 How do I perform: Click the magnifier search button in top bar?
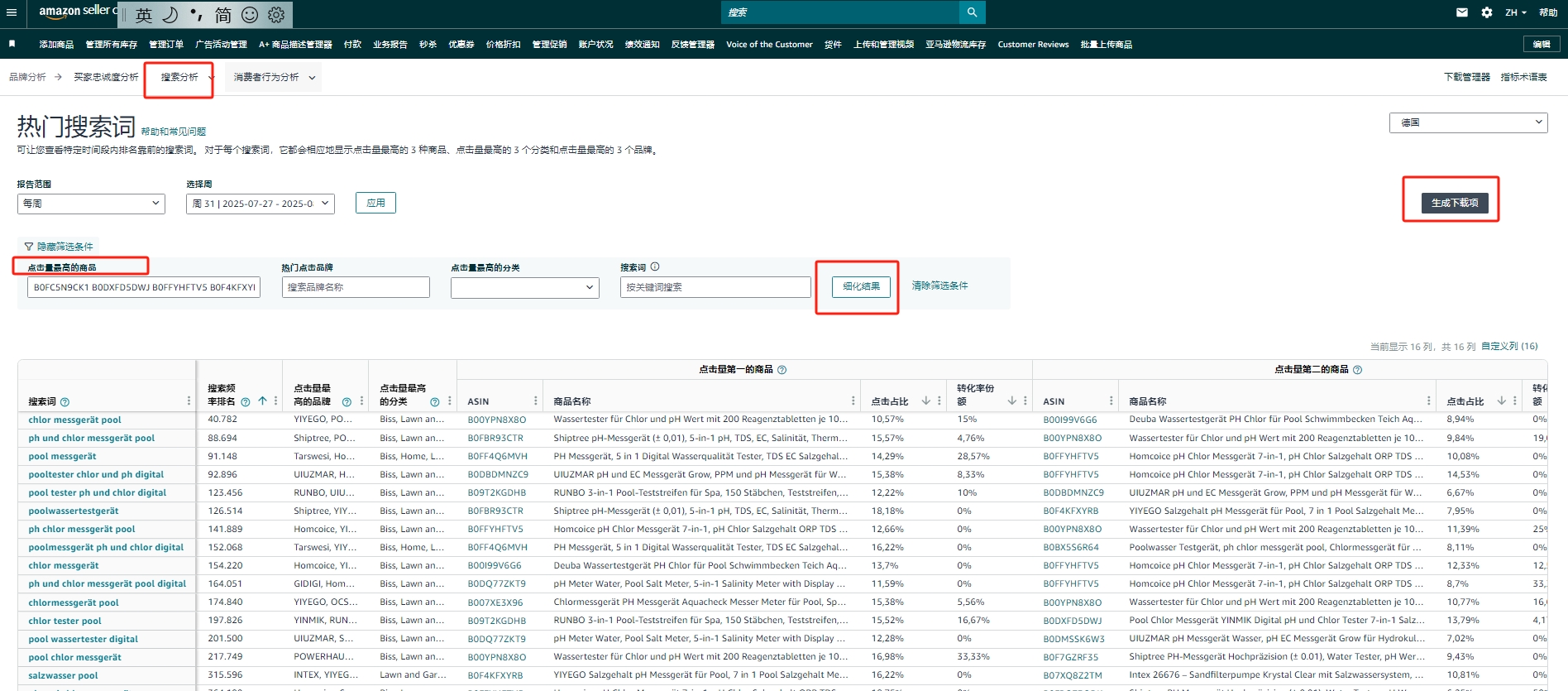972,12
